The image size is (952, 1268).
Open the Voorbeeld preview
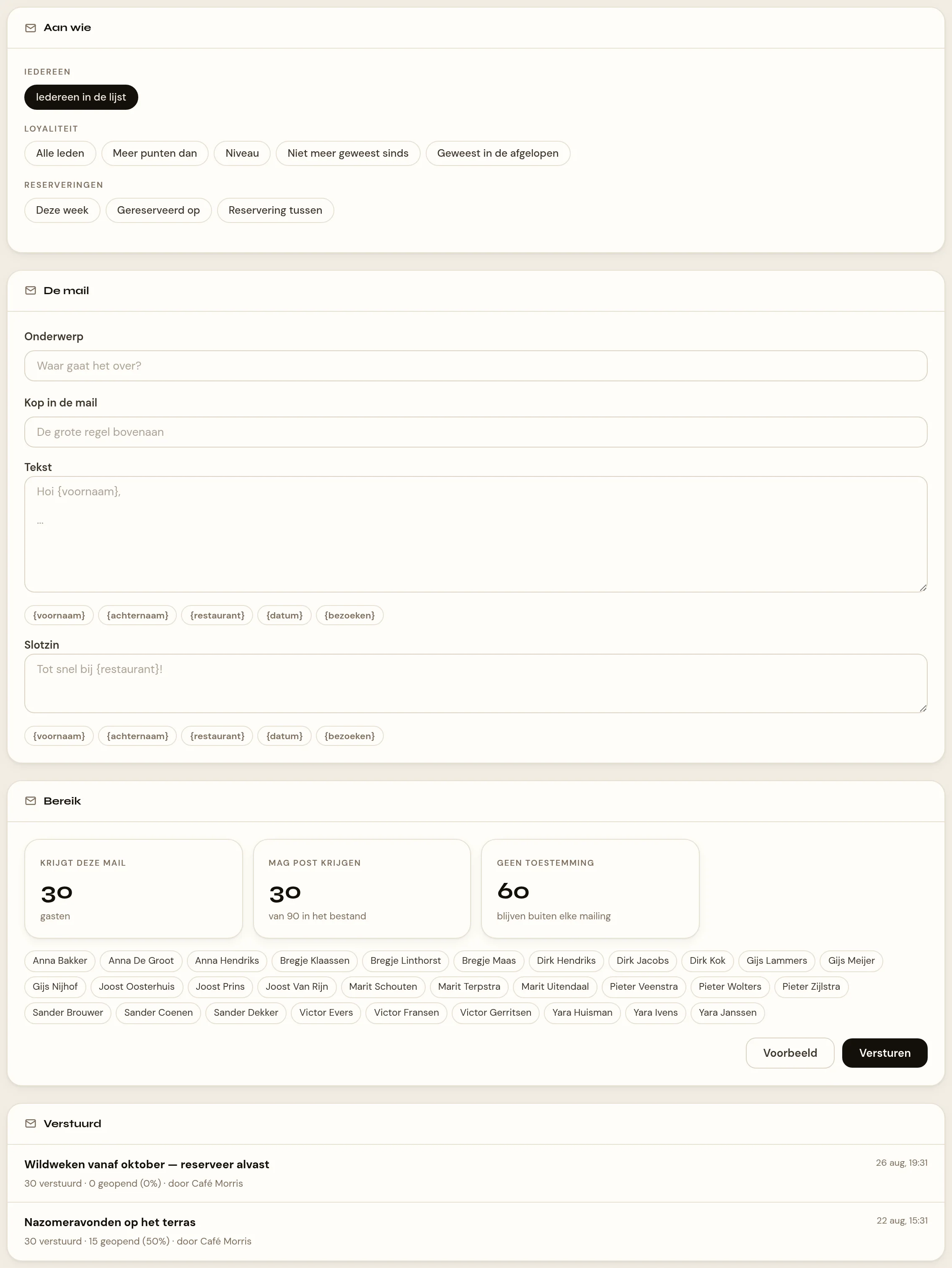point(790,1053)
